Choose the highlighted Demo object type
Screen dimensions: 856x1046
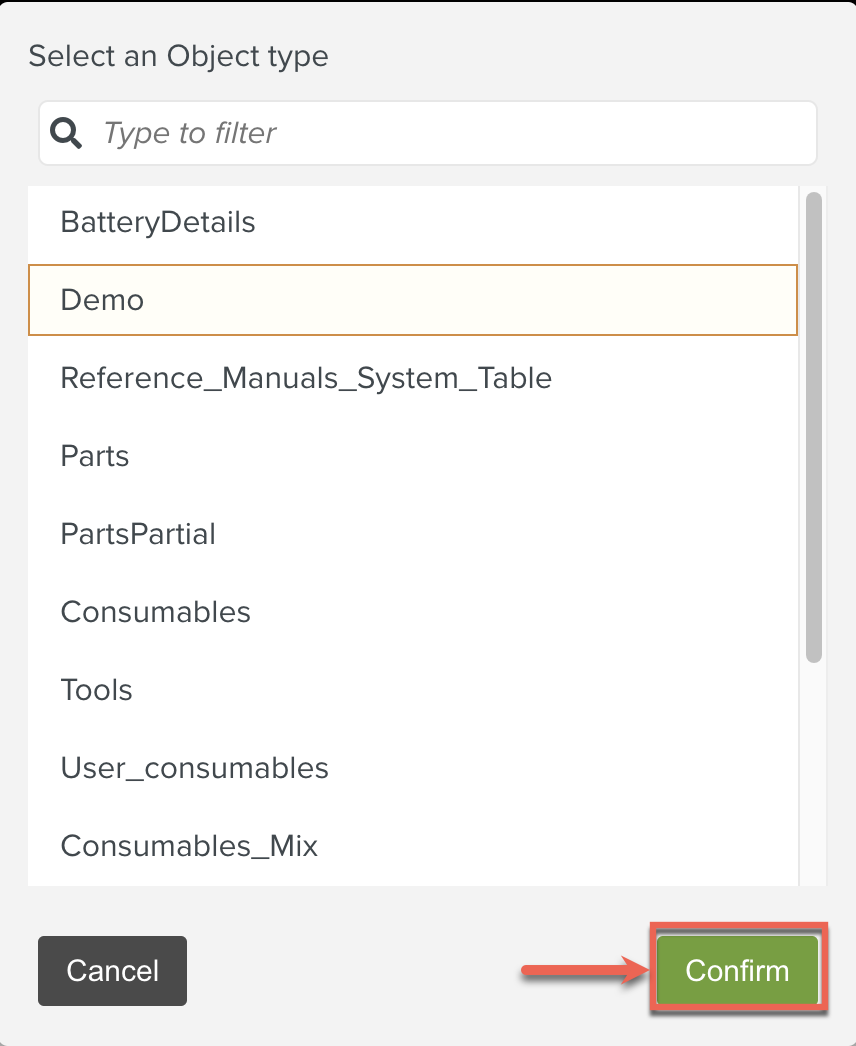click(x=102, y=299)
